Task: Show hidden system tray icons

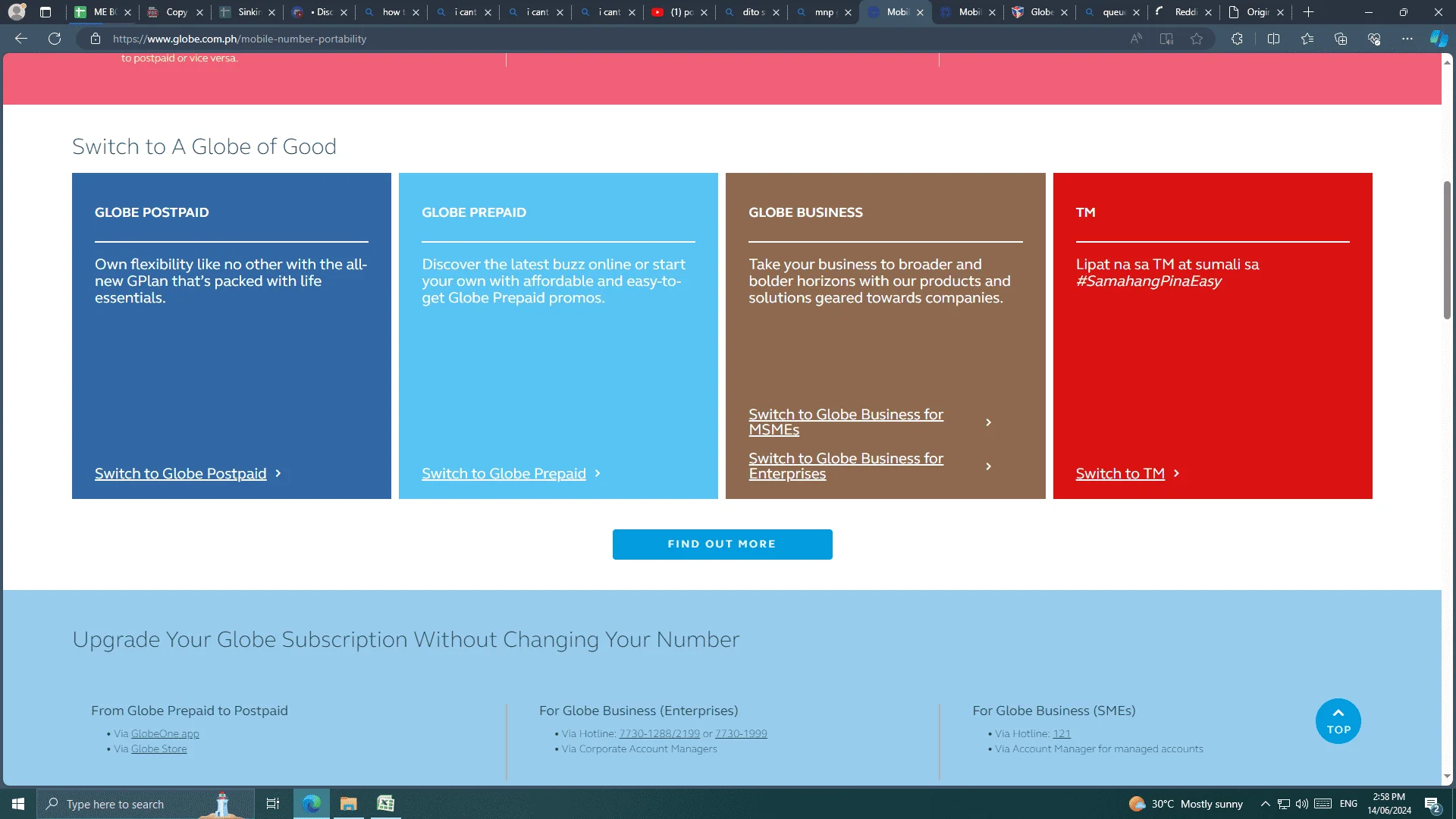Action: coord(1266,804)
